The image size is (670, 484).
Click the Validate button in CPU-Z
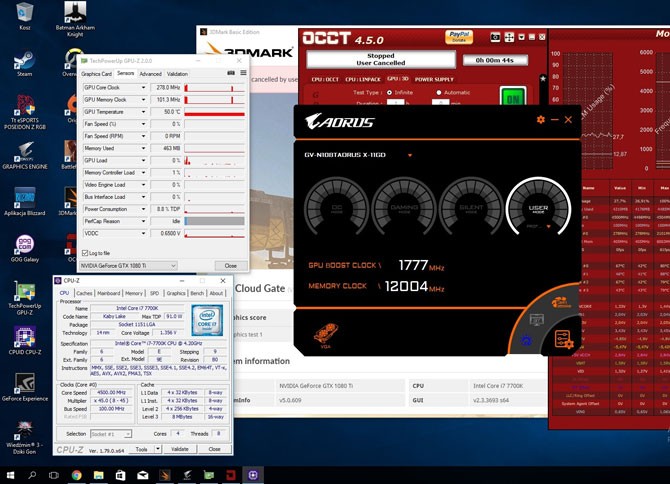180,449
